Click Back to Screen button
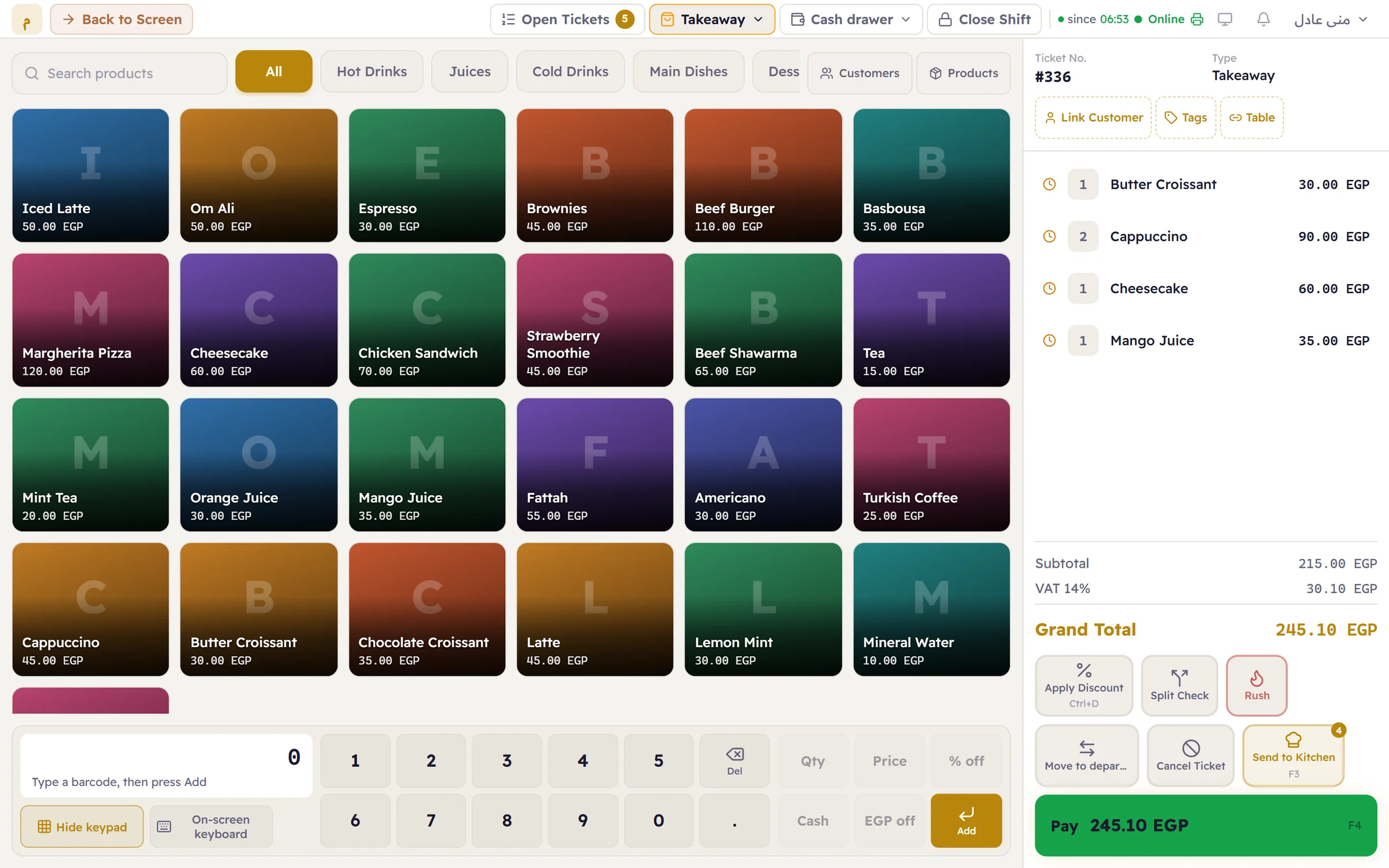1389x868 pixels. point(122,20)
